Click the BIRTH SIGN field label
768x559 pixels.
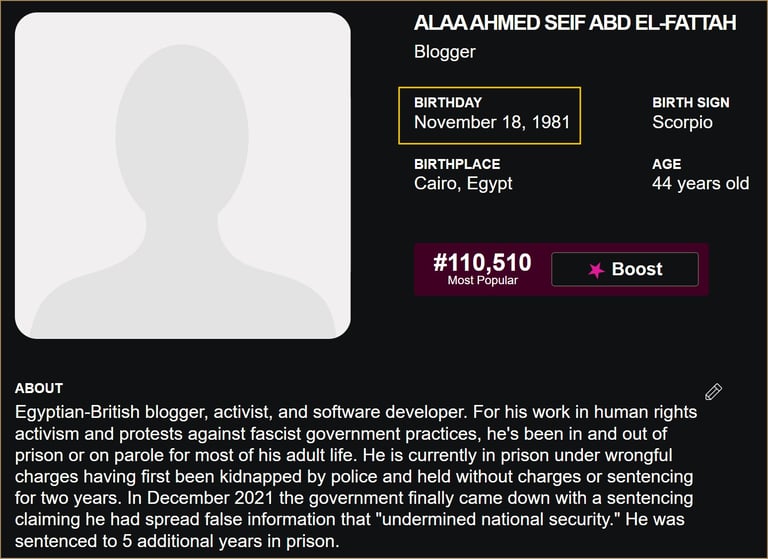690,102
